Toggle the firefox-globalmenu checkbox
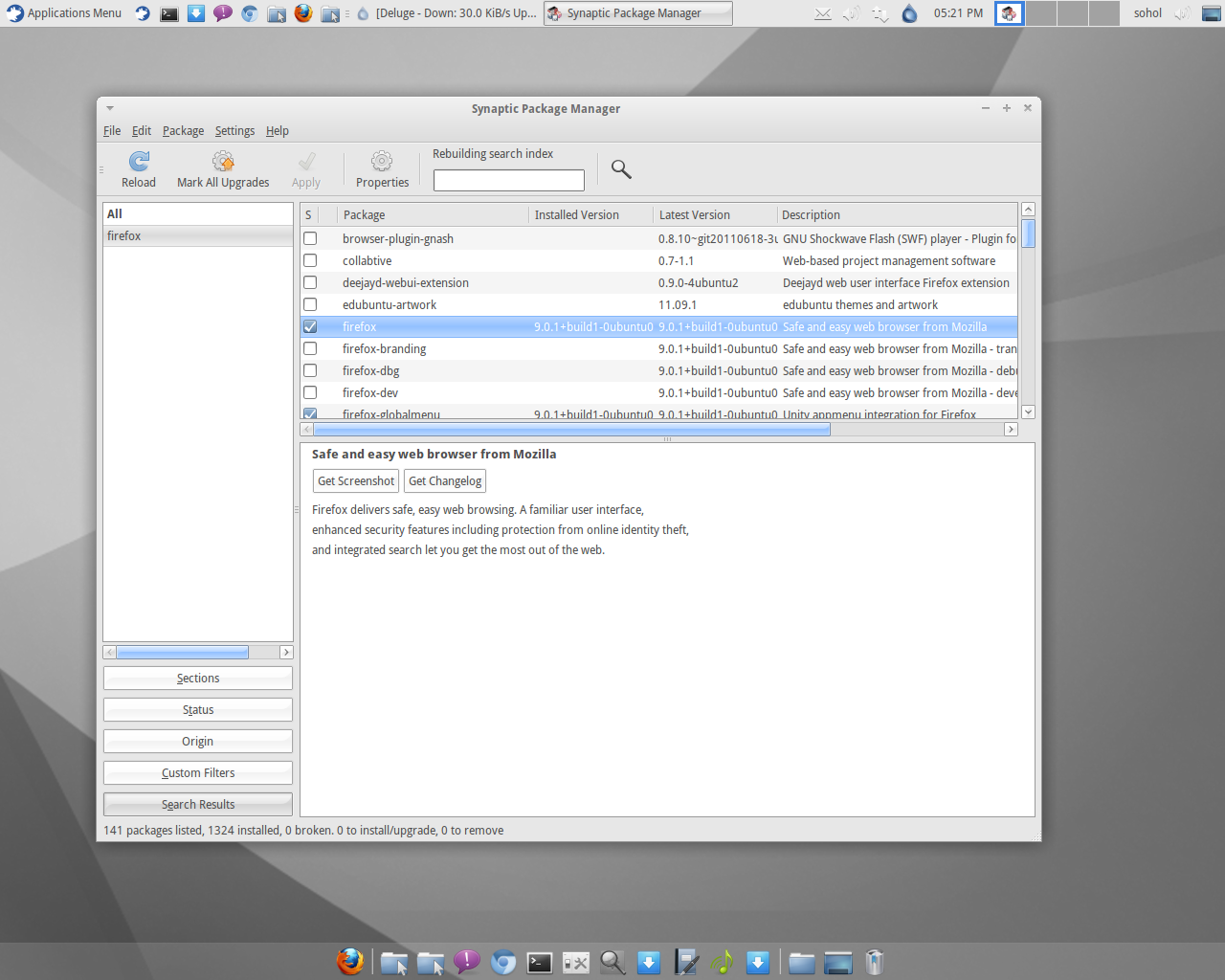 (x=310, y=413)
